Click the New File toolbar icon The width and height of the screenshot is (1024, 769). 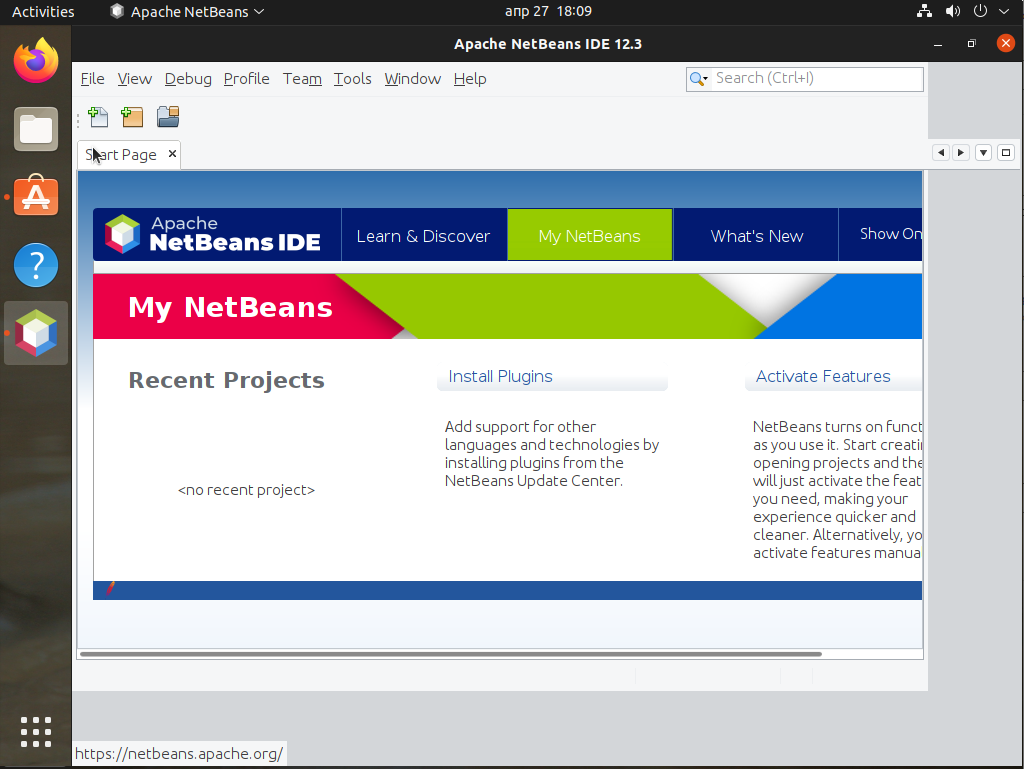pyautogui.click(x=98, y=117)
